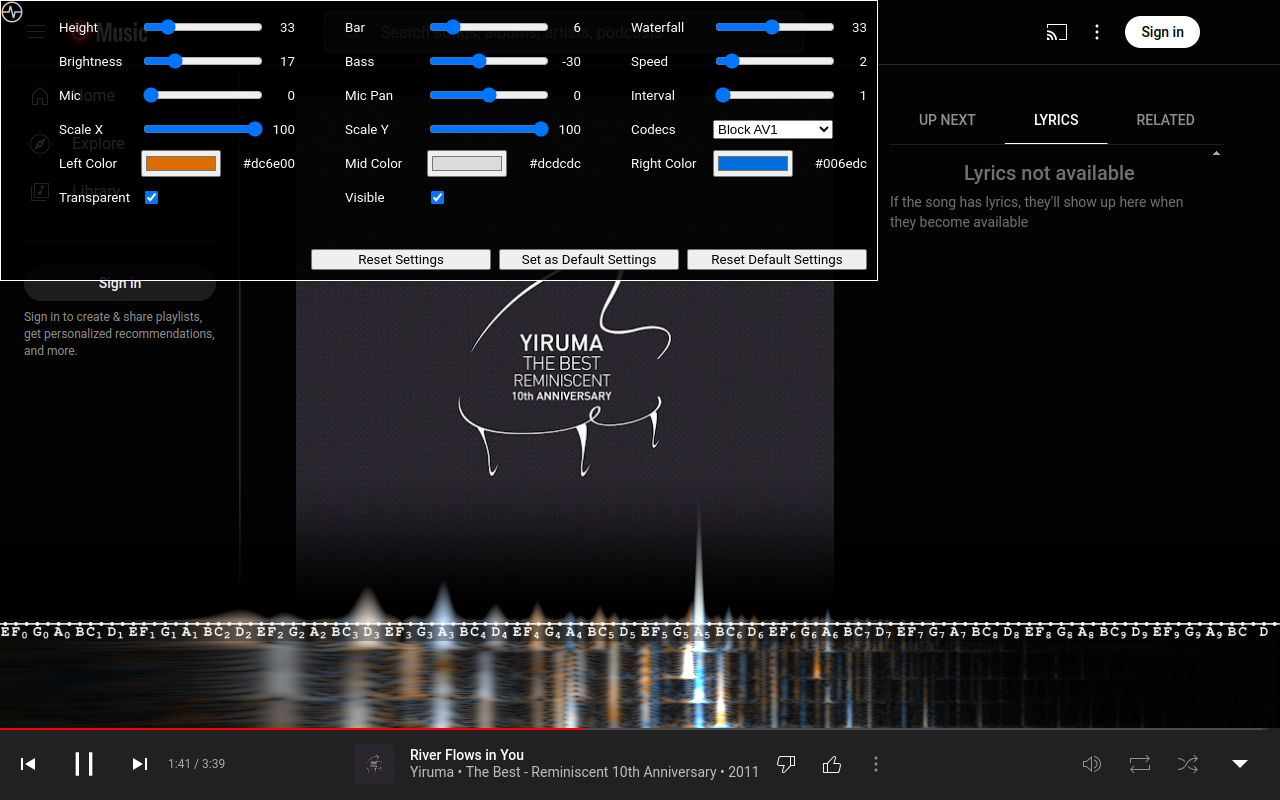This screenshot has width=1280, height=800.
Task: Click the Mic Pan slider
Action: point(489,95)
